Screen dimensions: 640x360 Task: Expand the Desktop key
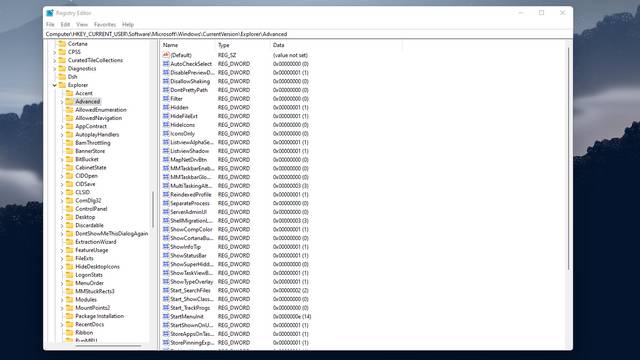pos(62,217)
